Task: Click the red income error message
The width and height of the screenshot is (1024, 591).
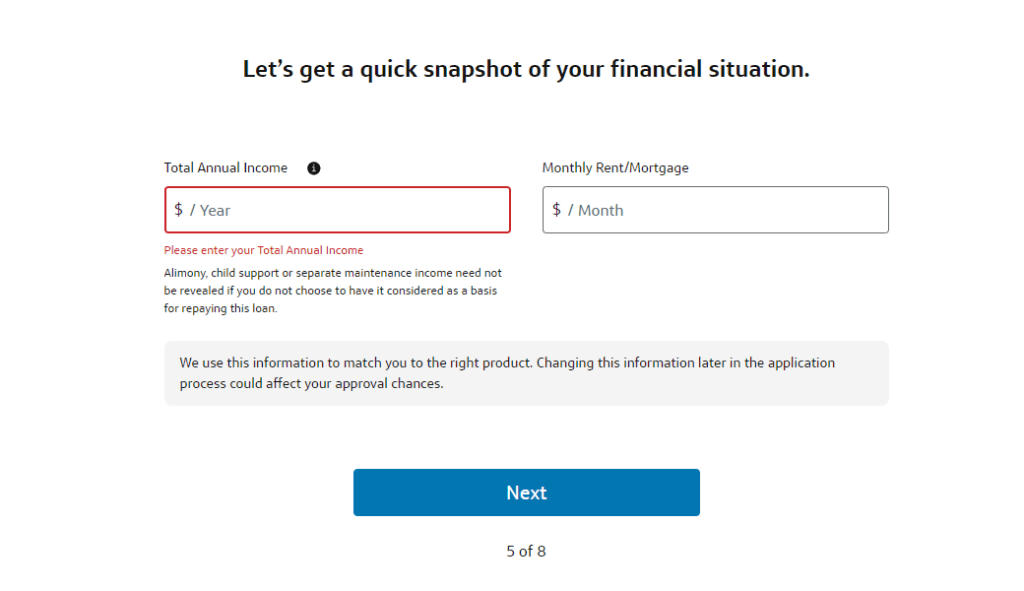Action: (x=264, y=250)
